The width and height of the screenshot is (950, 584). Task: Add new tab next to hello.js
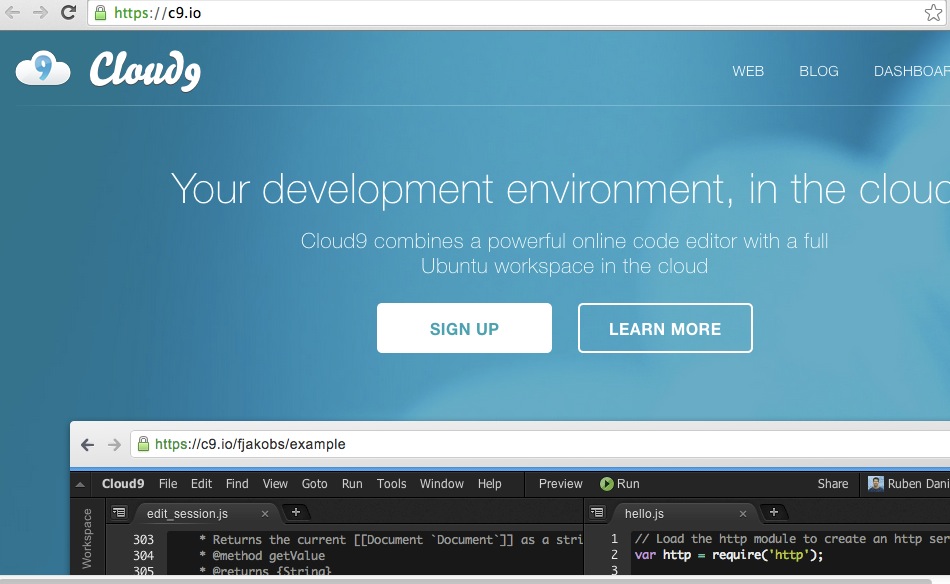[774, 513]
